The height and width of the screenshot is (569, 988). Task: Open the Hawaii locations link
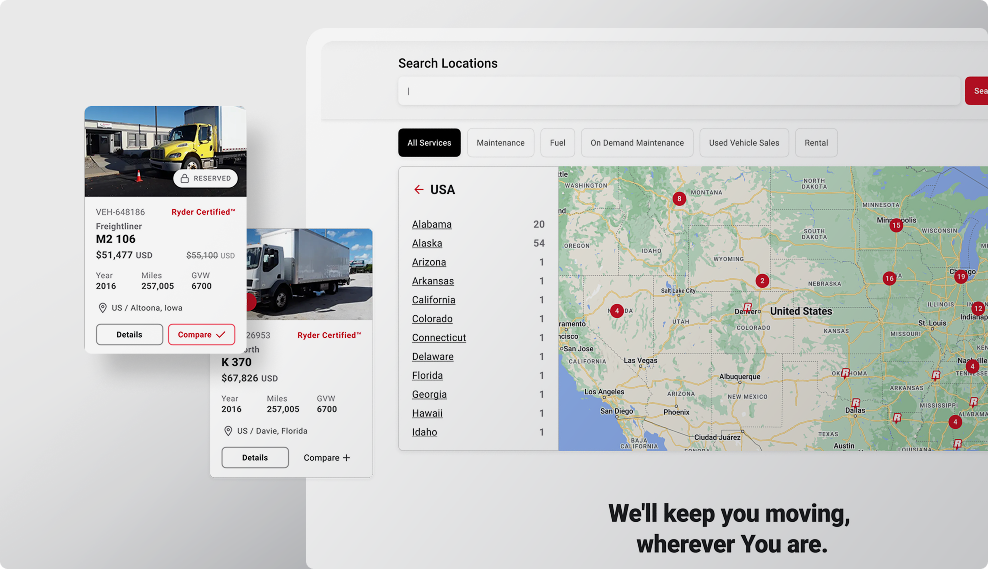[x=427, y=413]
